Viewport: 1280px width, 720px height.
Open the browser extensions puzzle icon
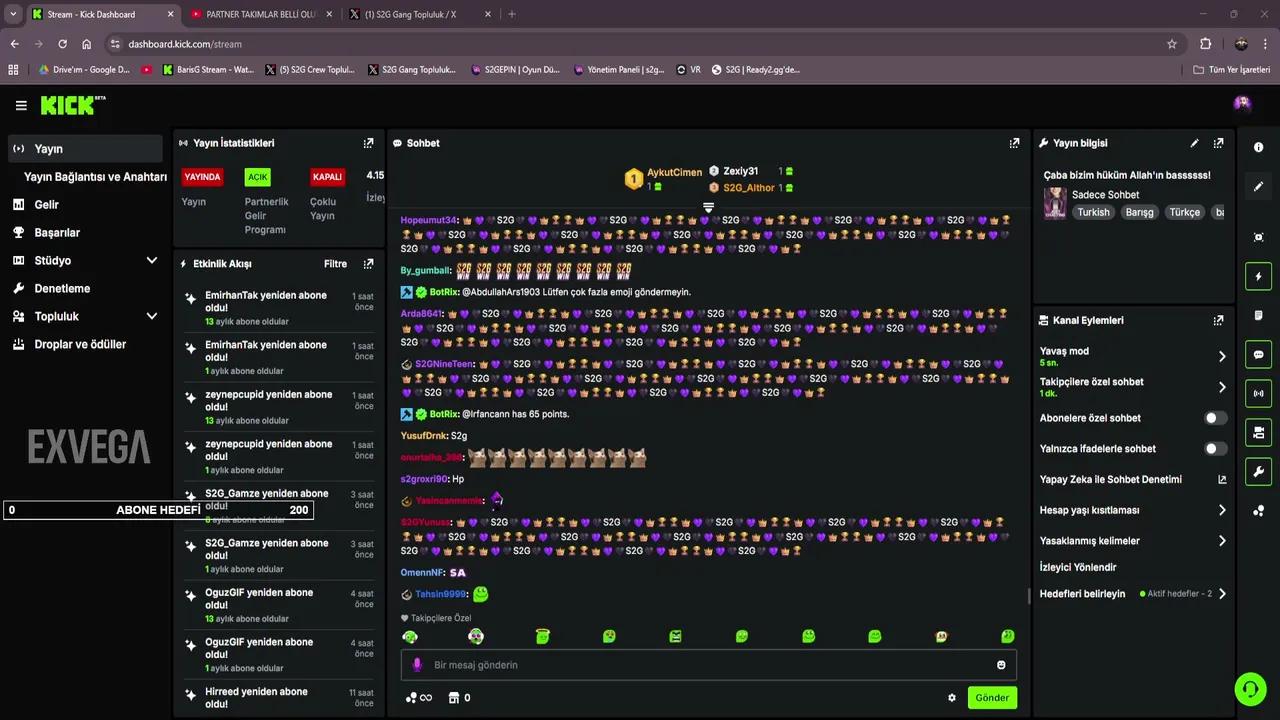coord(1205,44)
